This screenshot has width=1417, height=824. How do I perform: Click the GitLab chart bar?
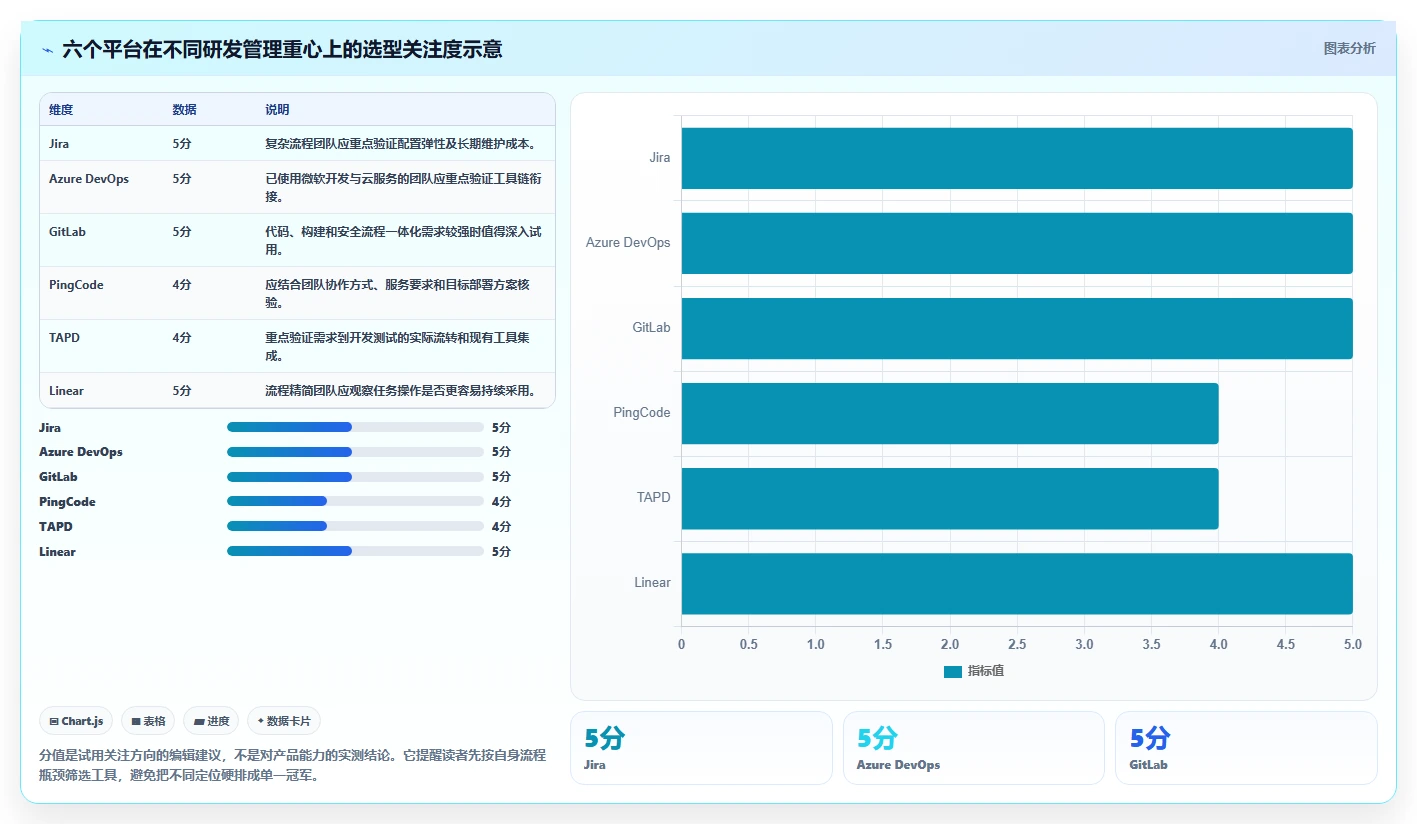[1017, 328]
